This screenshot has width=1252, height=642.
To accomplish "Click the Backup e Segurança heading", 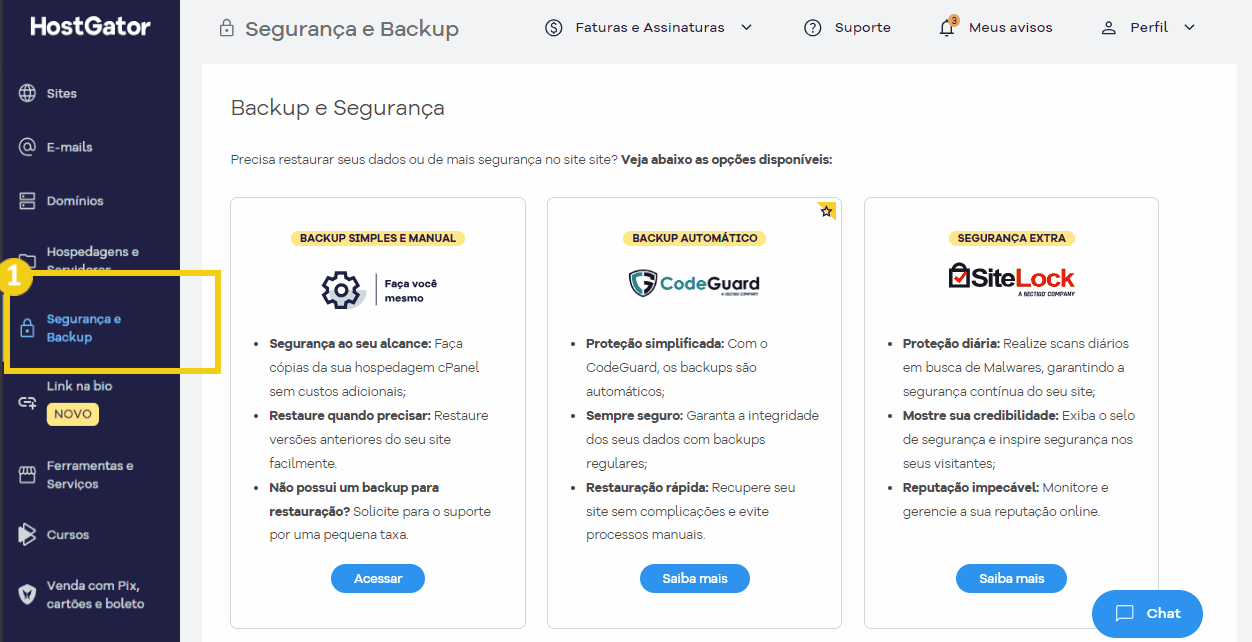I will [338, 108].
